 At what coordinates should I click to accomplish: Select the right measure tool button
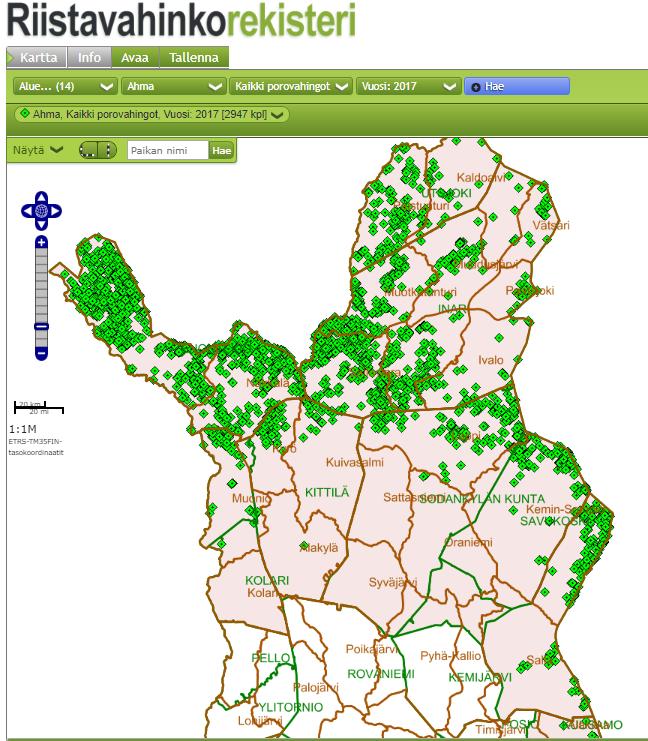(x=107, y=150)
